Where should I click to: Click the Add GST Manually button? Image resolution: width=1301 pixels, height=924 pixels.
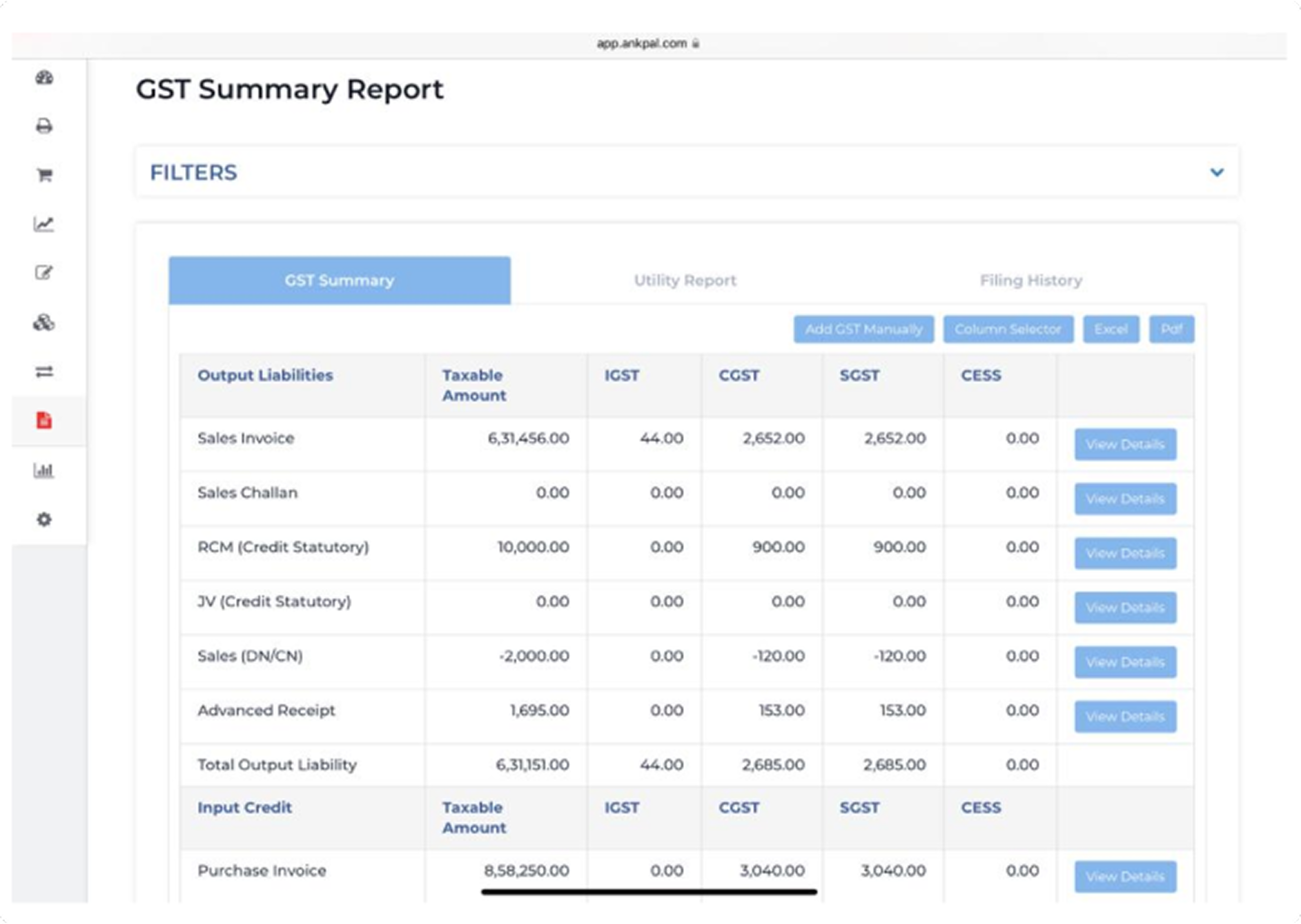point(863,329)
